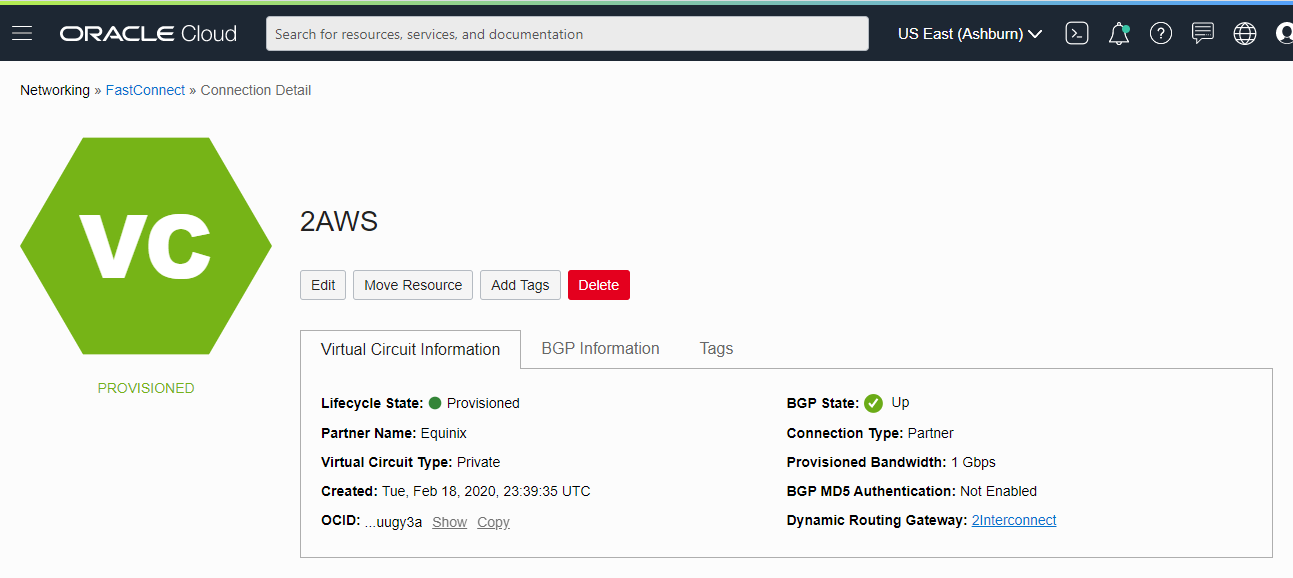
Task: Click the Oracle Cloud logo
Action: (147, 32)
